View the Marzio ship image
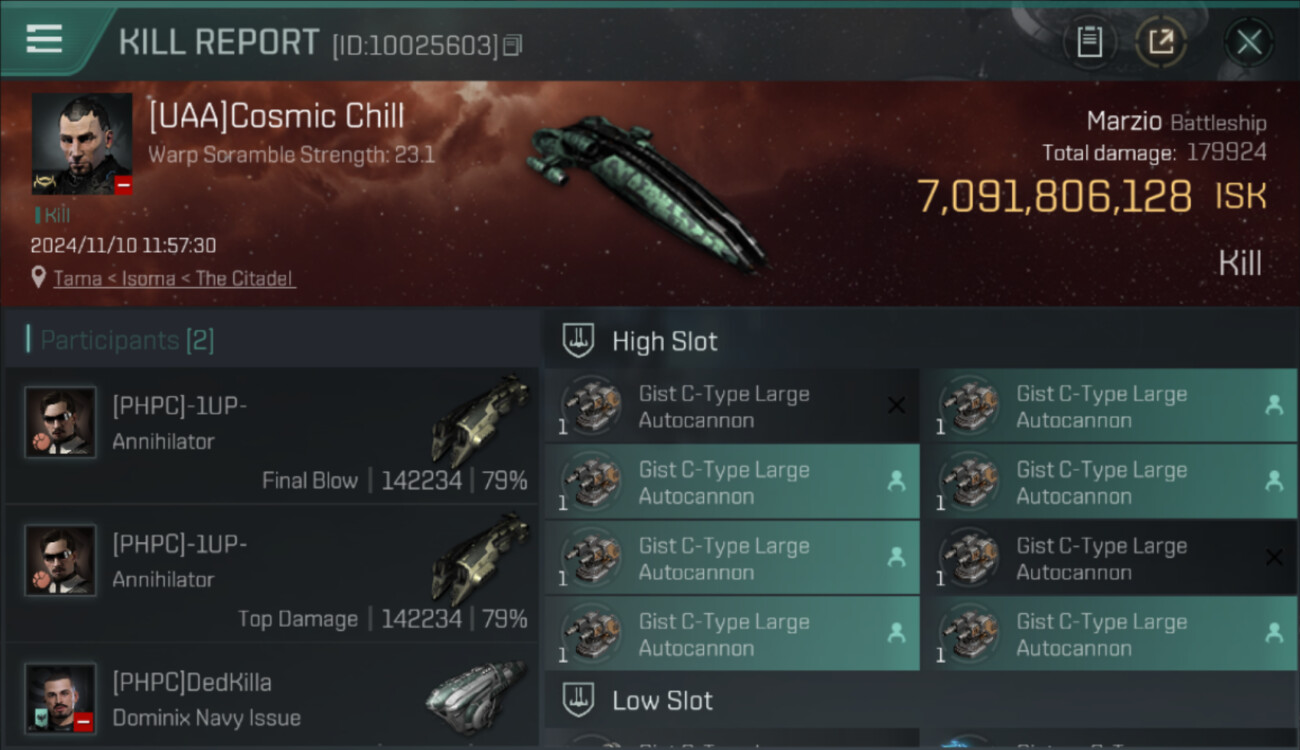The image size is (1300, 750). coord(645,190)
